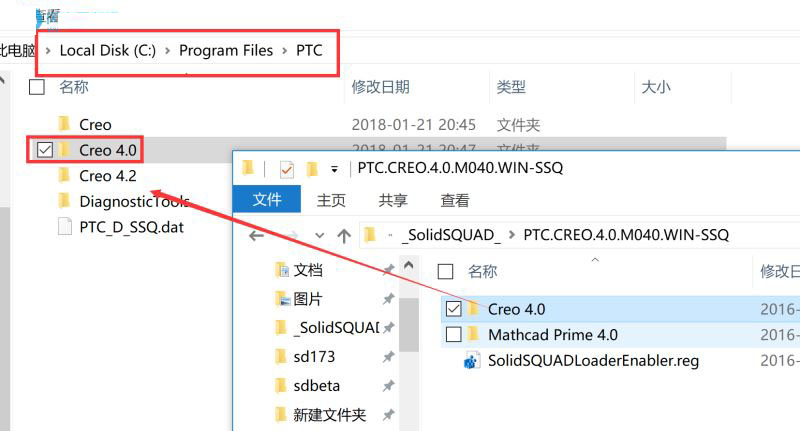Tick the Mathcad Prime 4.0 checkbox

click(x=453, y=335)
